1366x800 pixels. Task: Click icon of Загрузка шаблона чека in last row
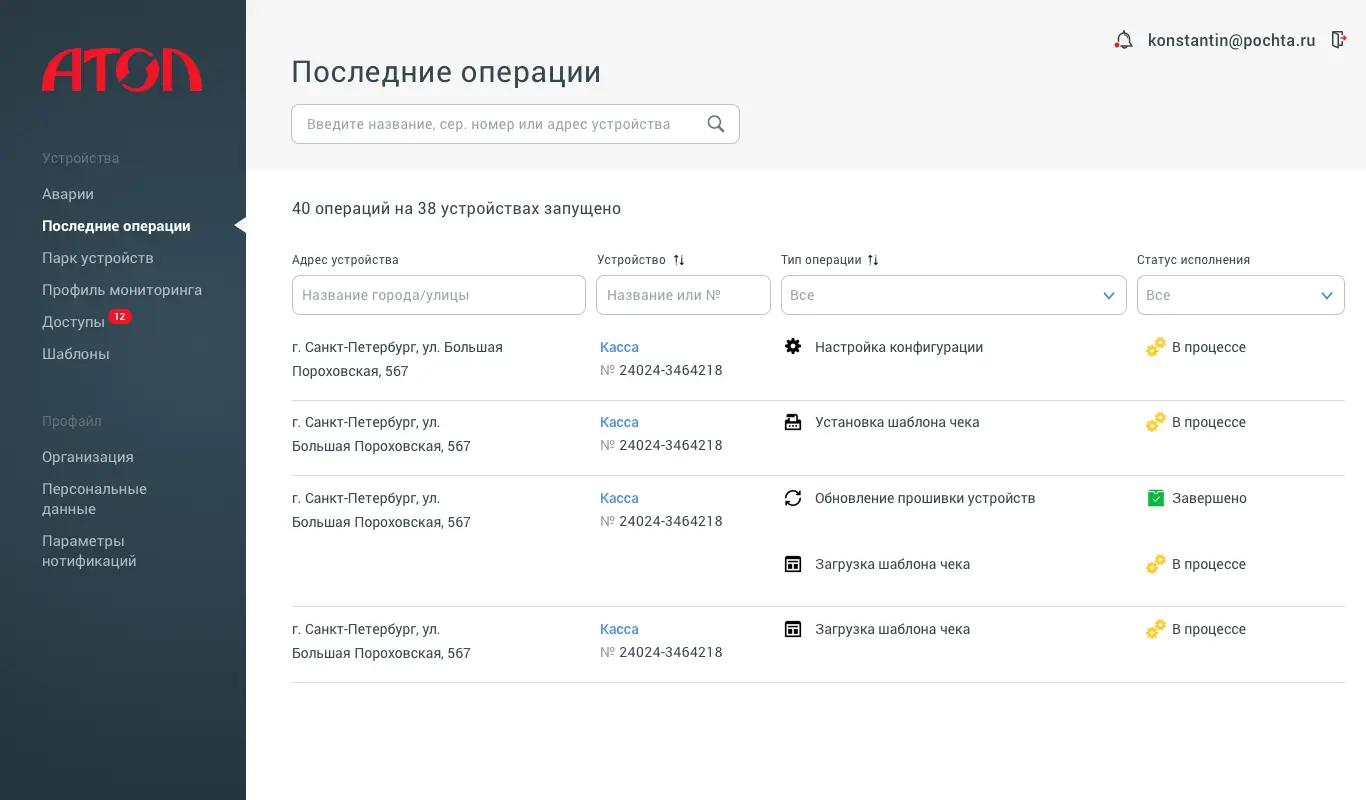point(793,629)
